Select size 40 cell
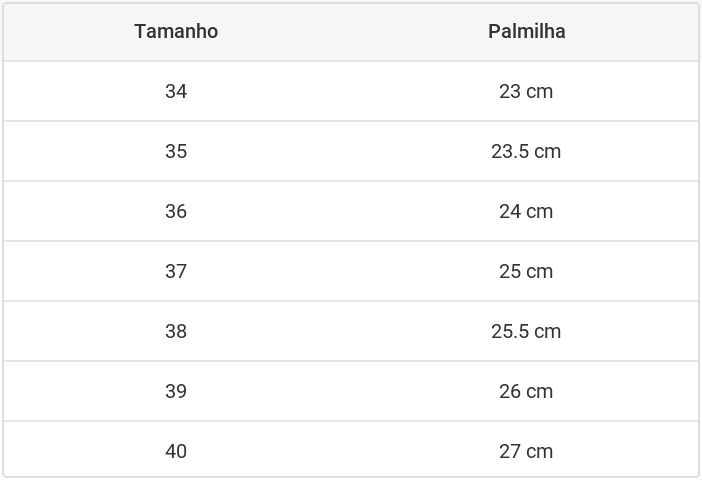This screenshot has width=702, height=480. [176, 451]
